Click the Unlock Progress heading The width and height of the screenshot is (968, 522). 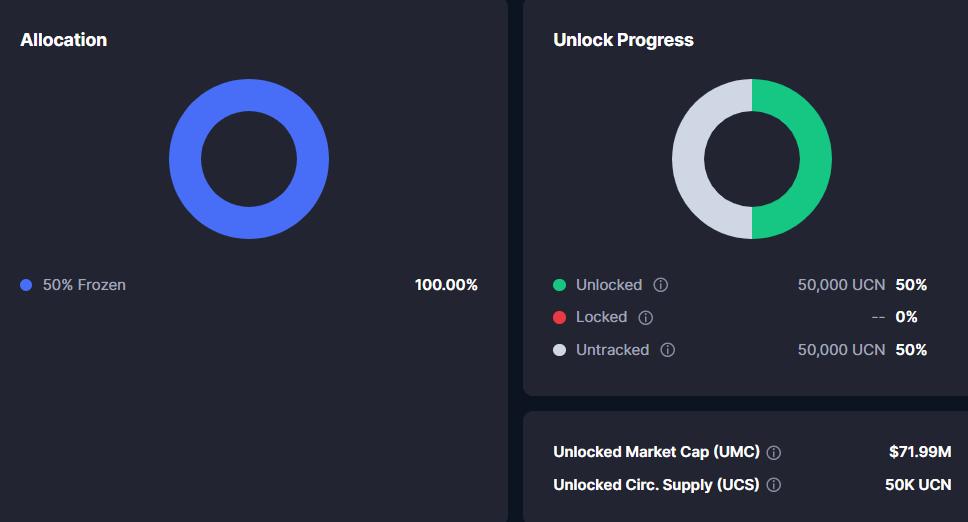coord(623,40)
